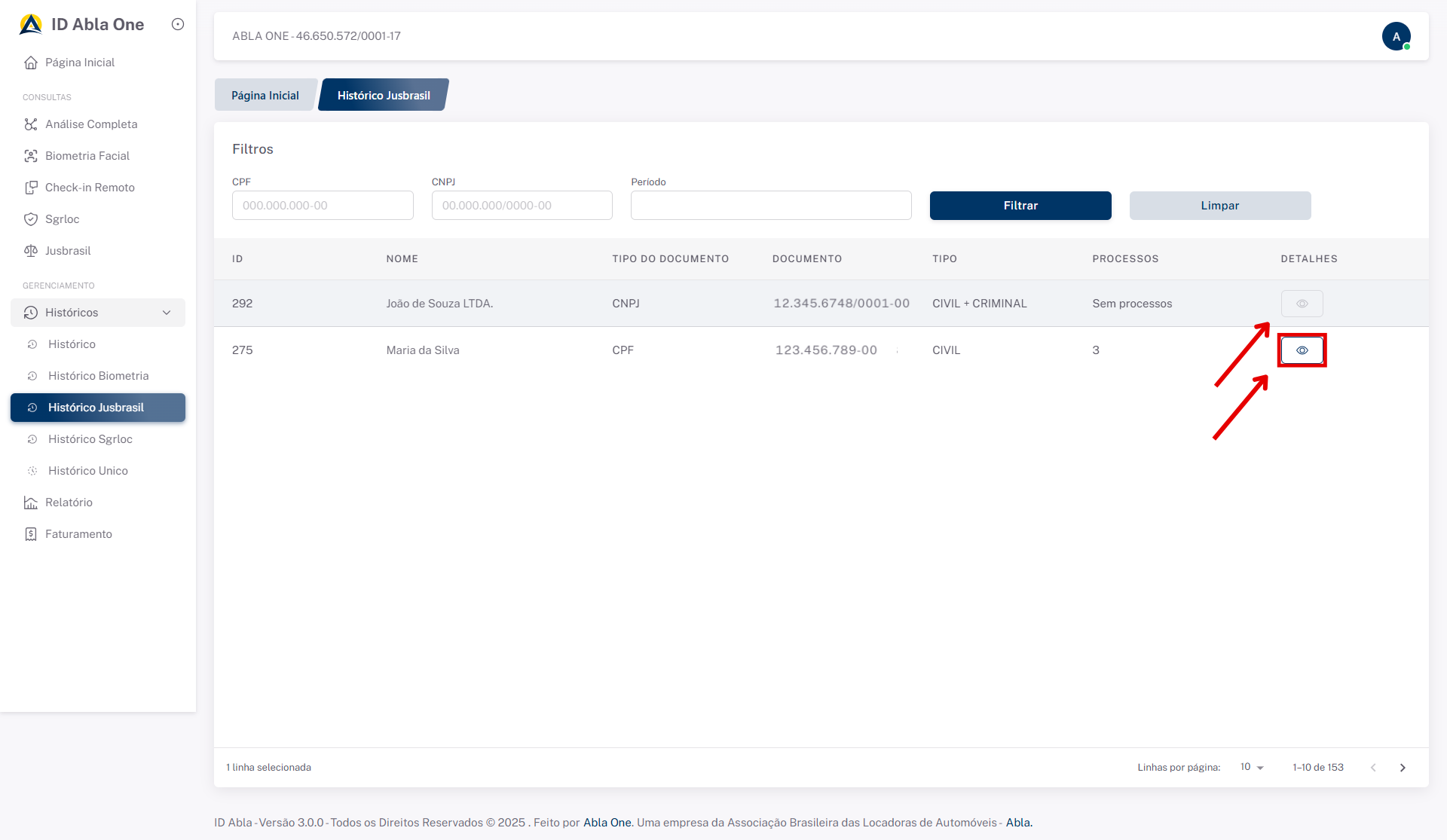
Task: View details of Maria da Silva row
Action: point(1302,350)
